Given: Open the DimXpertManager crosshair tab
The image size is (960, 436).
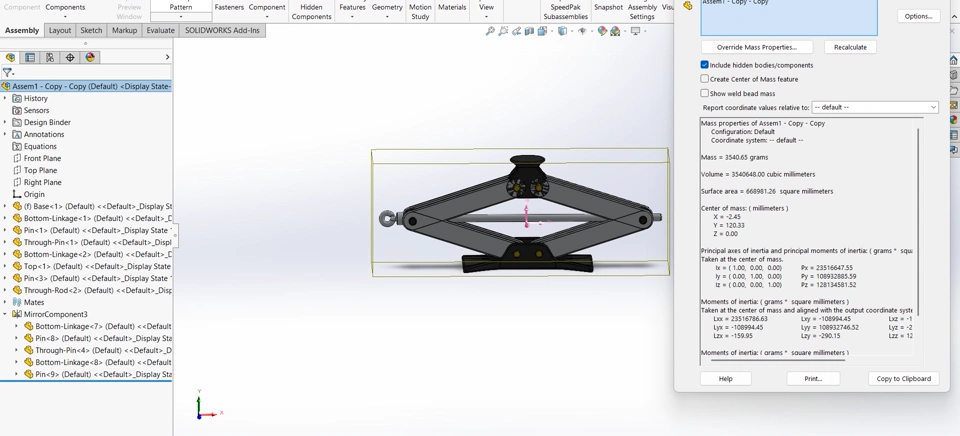Looking at the screenshot, I should point(70,57).
